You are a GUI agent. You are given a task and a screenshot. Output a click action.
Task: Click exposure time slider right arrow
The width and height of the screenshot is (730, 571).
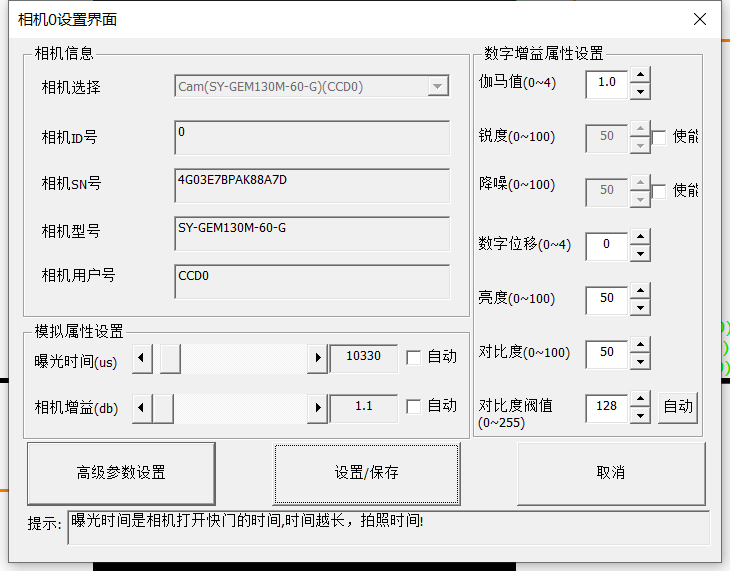(318, 357)
